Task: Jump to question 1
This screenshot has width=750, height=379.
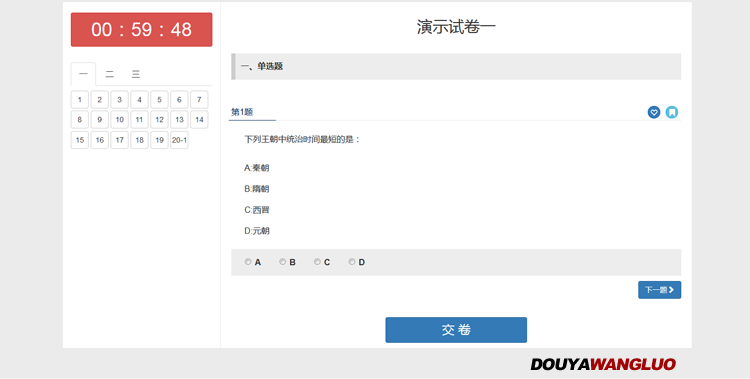Action: point(80,100)
